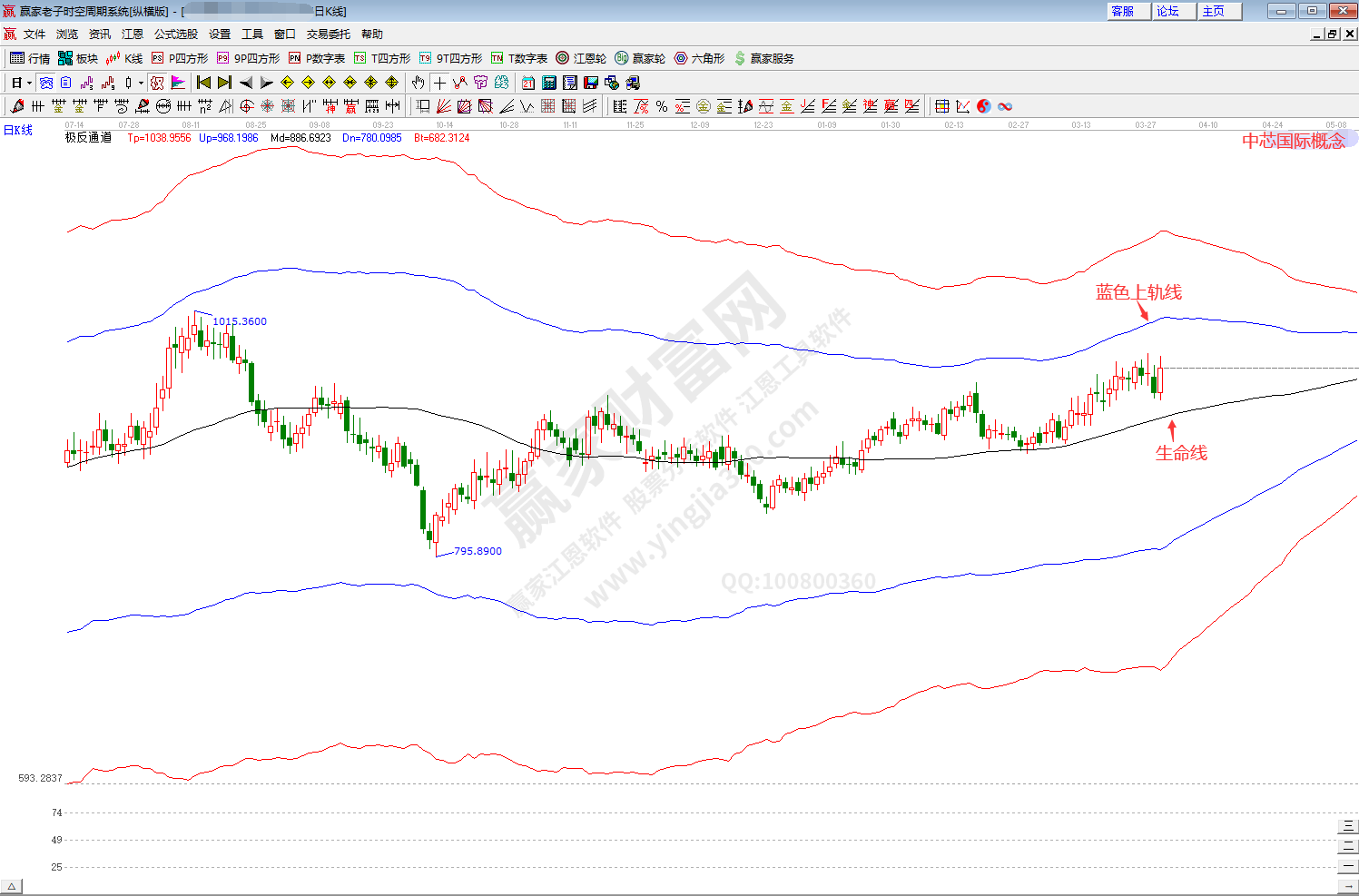Screen dimensions: 1359x896
Task: Expand panel with bottom-left triangle button
Action: pos(12,886)
